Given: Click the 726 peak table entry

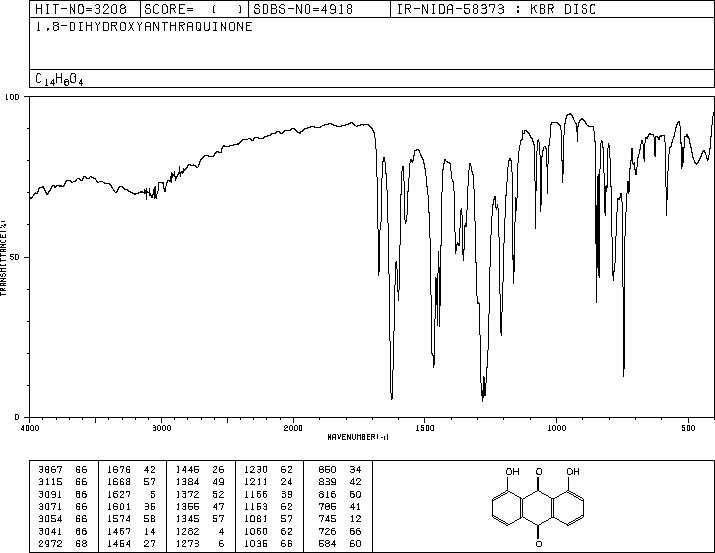Looking at the screenshot, I should pos(340,532).
